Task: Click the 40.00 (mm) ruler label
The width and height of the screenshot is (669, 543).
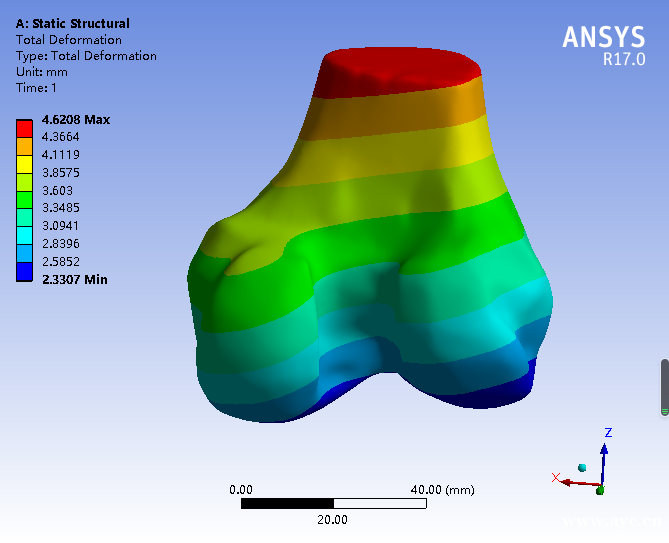Action: click(x=444, y=490)
